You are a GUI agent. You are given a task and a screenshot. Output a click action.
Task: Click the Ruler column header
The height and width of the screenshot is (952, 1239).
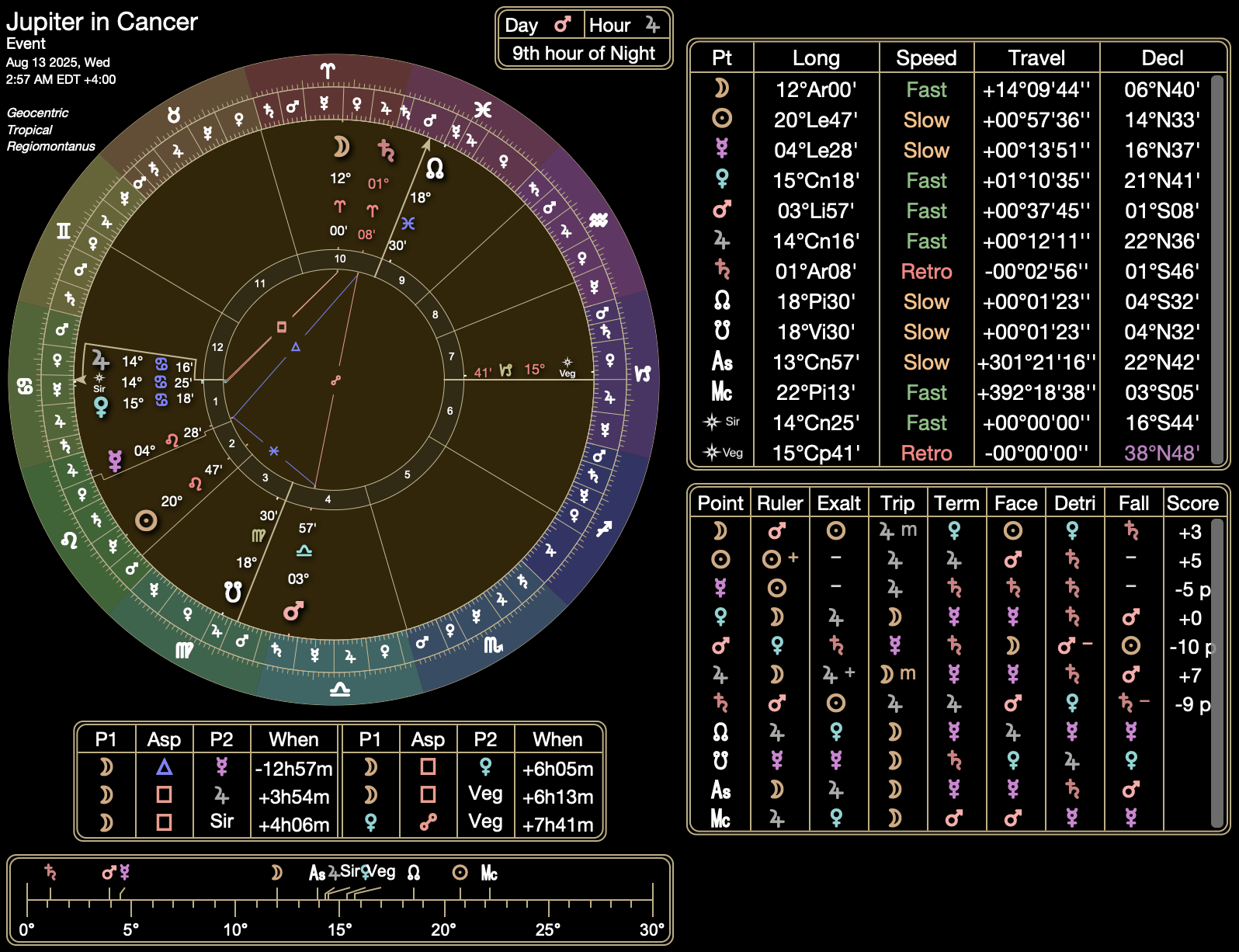pos(779,503)
